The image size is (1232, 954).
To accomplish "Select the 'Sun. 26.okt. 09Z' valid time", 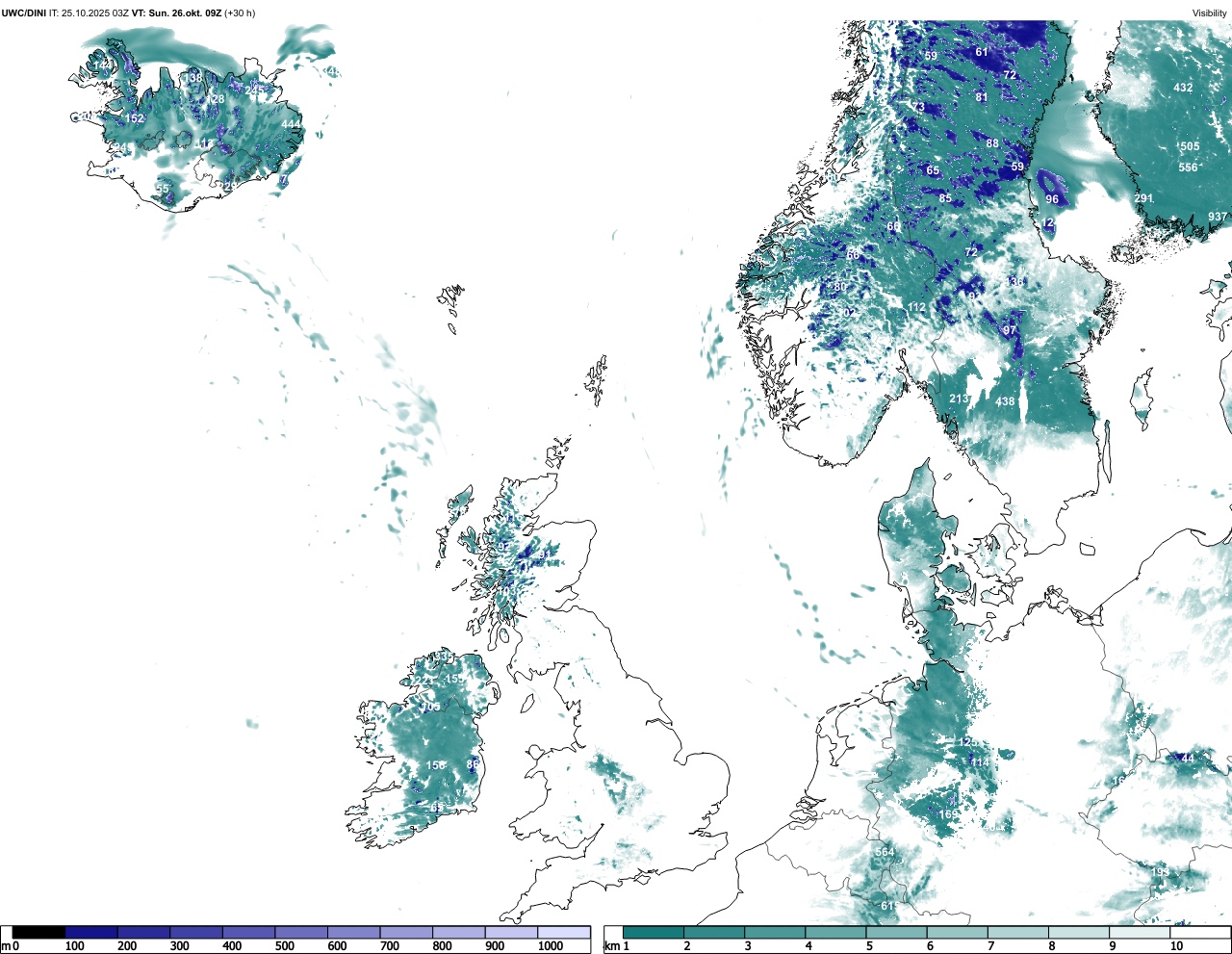I will click(x=184, y=13).
